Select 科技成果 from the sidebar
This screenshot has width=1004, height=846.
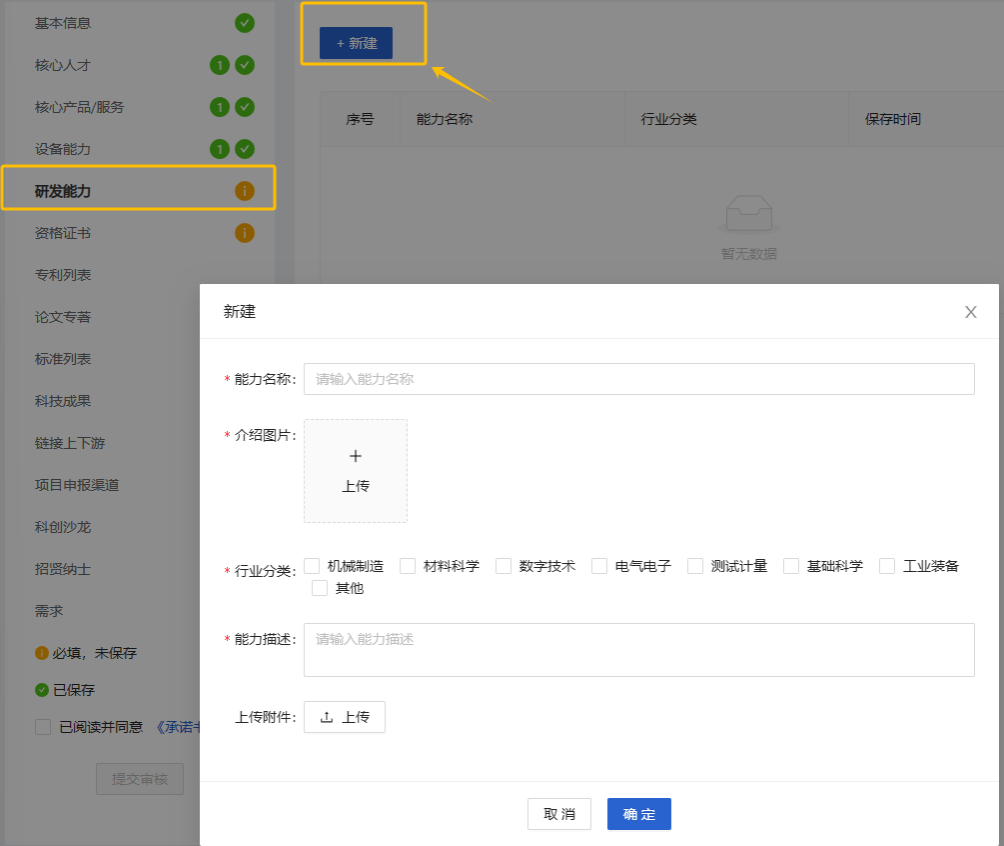[63, 401]
